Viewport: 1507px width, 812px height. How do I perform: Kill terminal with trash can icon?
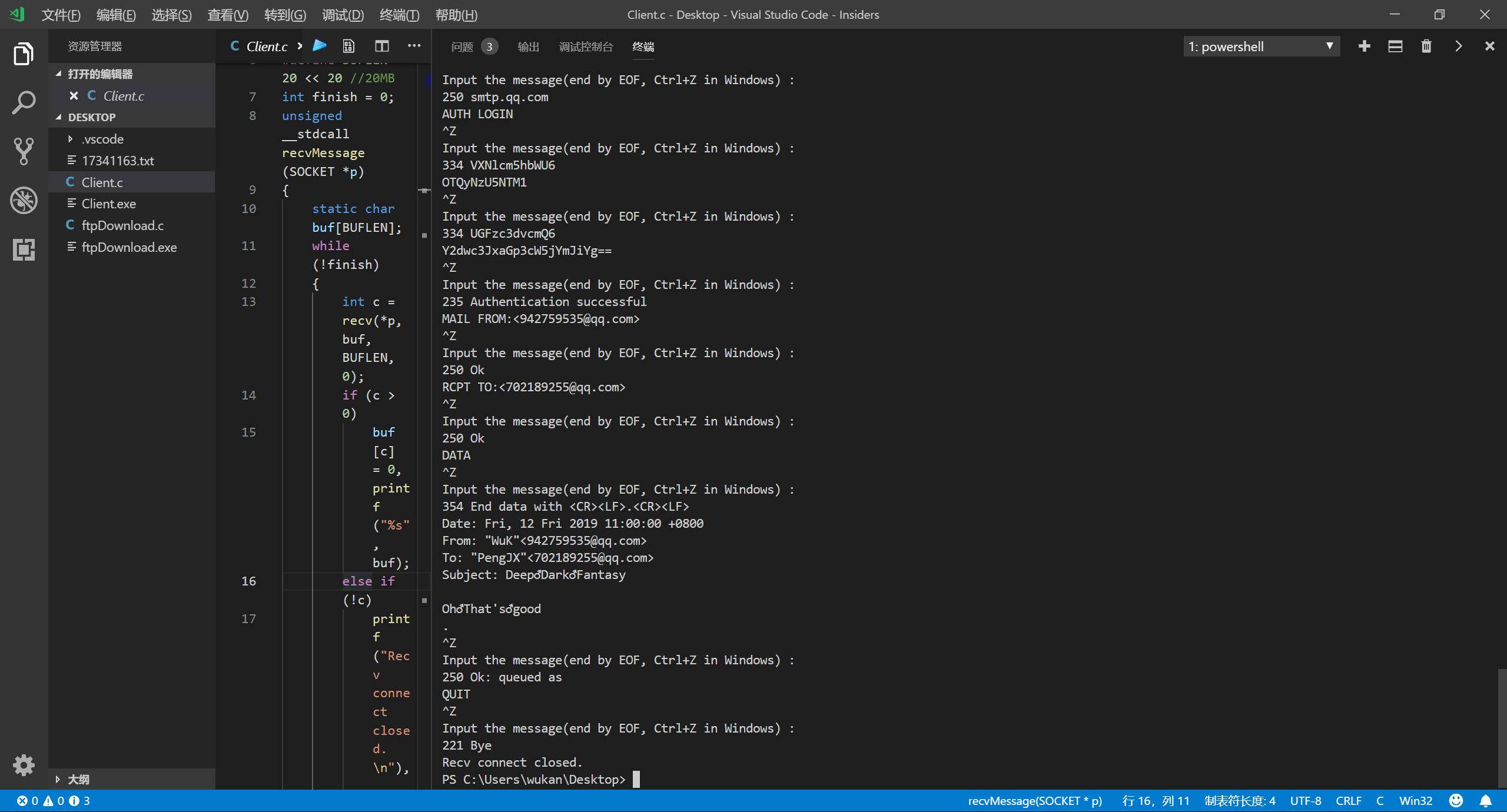1426,46
